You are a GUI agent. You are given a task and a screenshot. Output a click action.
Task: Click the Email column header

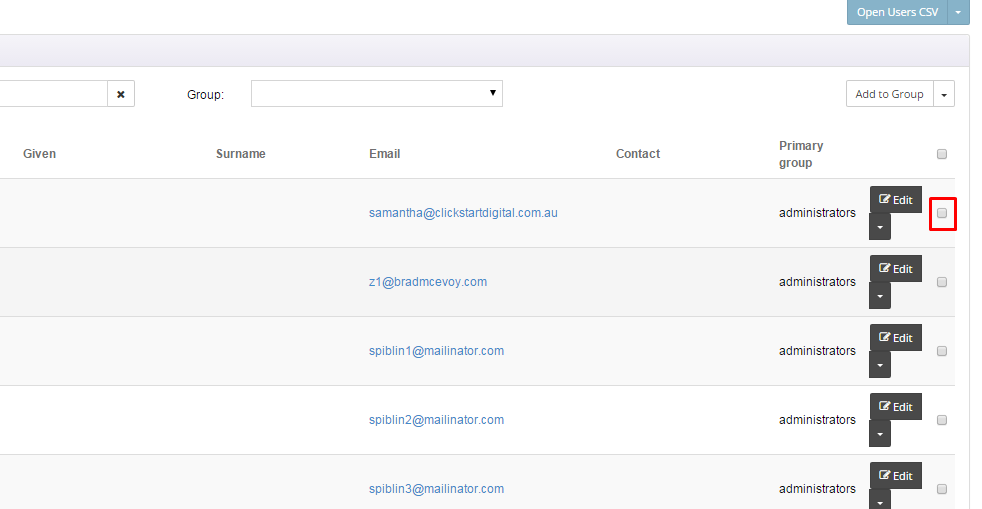pyautogui.click(x=385, y=154)
